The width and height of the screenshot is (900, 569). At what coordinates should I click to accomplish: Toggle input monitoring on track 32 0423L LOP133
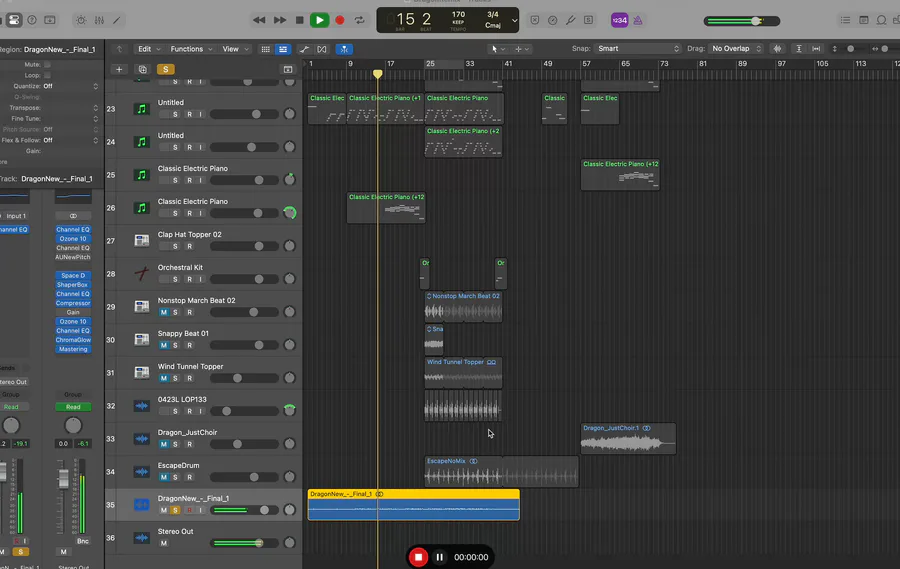(200, 411)
